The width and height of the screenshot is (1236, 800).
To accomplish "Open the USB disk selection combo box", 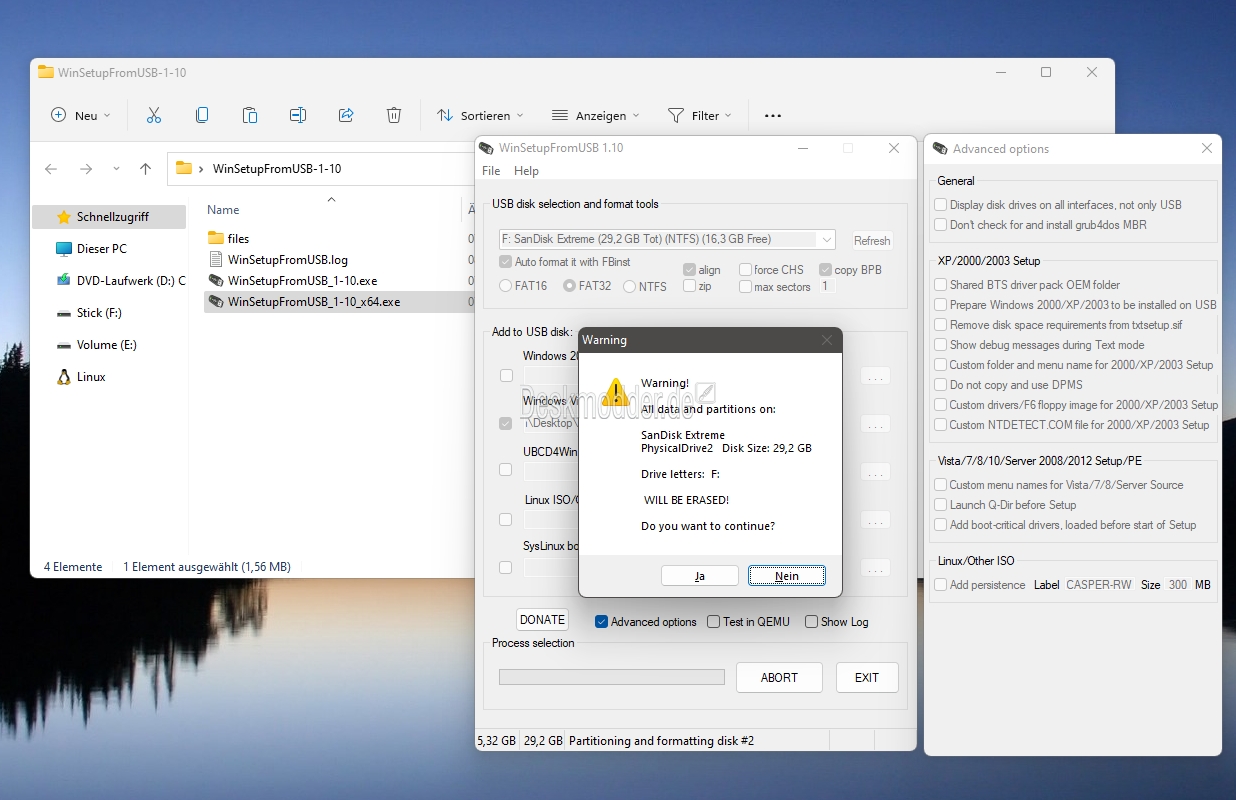I will click(x=667, y=240).
